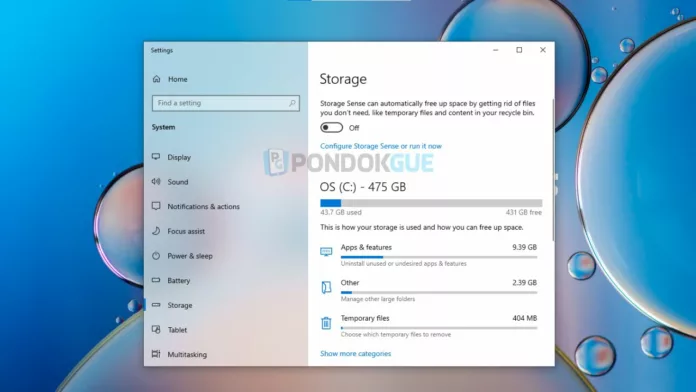
Task: Click the Notifications & actions icon
Action: click(x=156, y=206)
